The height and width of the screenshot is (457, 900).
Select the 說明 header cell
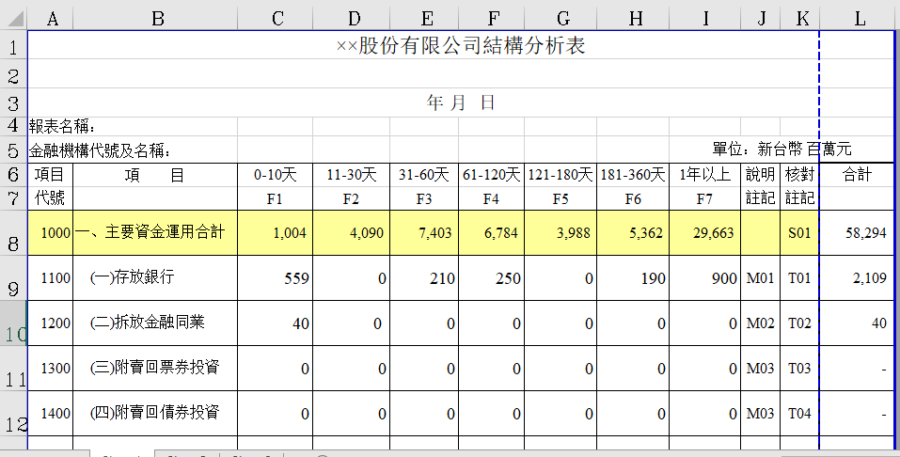click(761, 175)
